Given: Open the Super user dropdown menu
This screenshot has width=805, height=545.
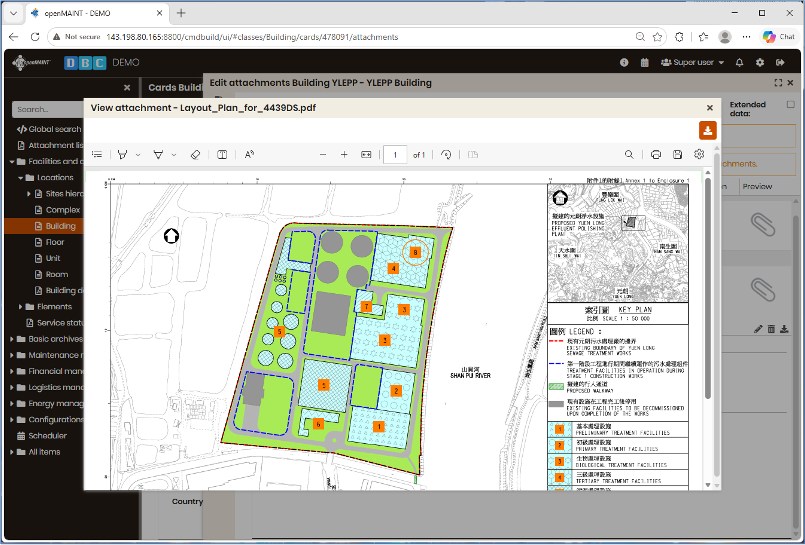Looking at the screenshot, I should 693,62.
